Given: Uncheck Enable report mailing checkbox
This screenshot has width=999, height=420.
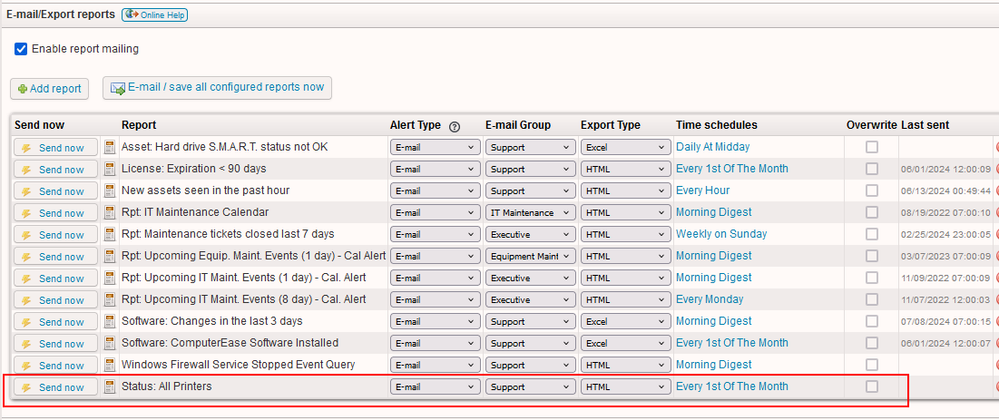Looking at the screenshot, I should tap(21, 49).
